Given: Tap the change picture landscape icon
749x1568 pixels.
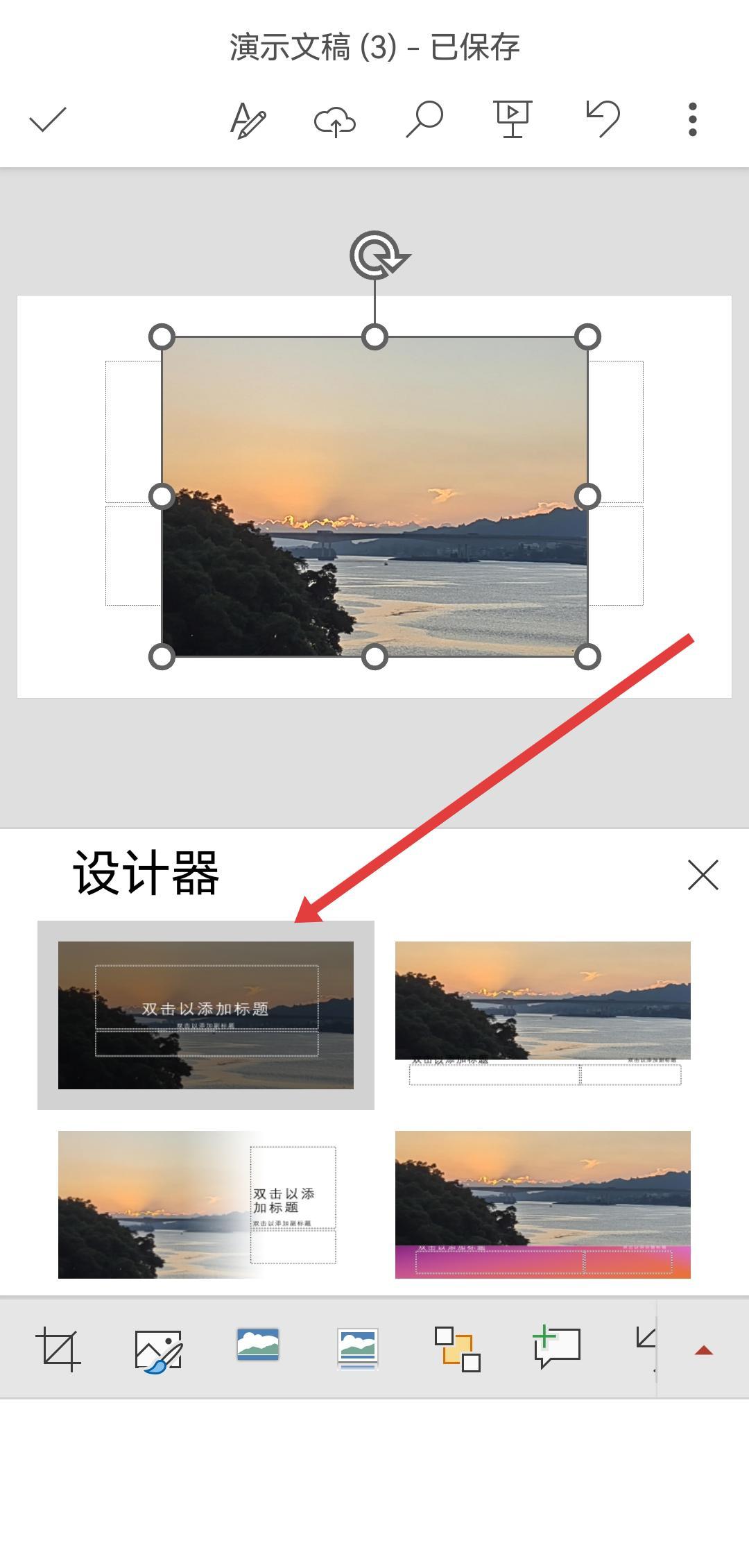Looking at the screenshot, I should [258, 1344].
